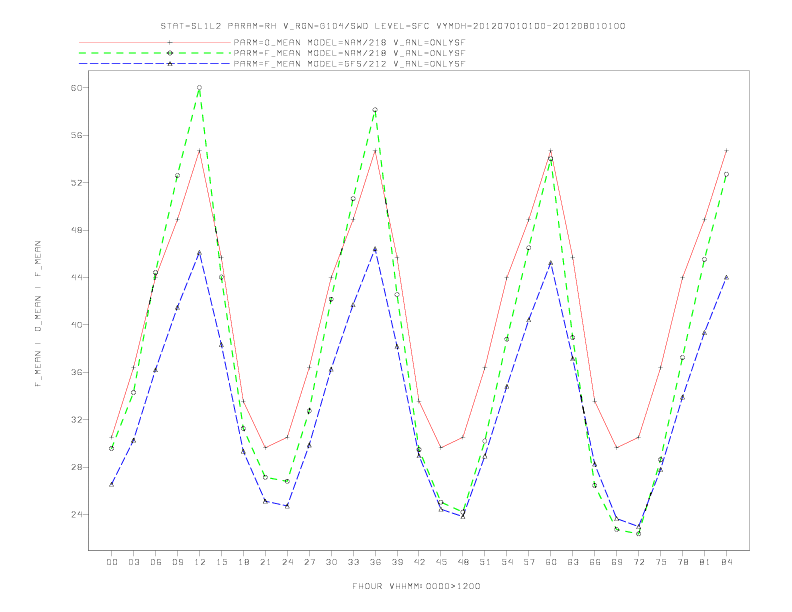Click blue triangle marker at hour 84
Screen dimensions: 792x612
pos(727,277)
